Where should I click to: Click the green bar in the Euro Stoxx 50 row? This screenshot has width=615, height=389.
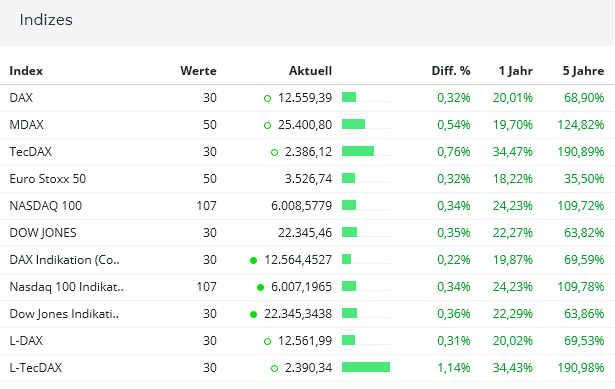point(349,178)
